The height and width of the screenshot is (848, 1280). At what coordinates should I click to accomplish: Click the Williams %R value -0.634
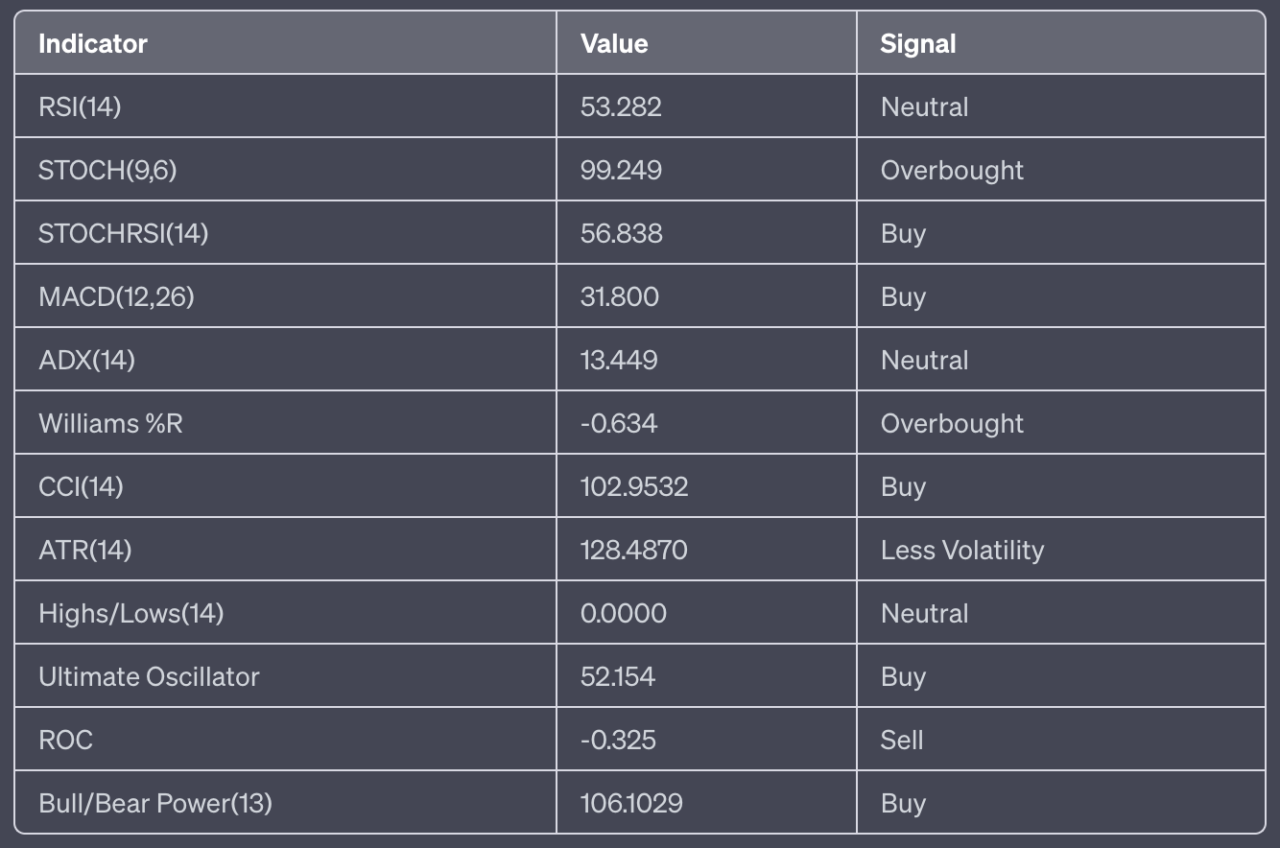coord(619,424)
